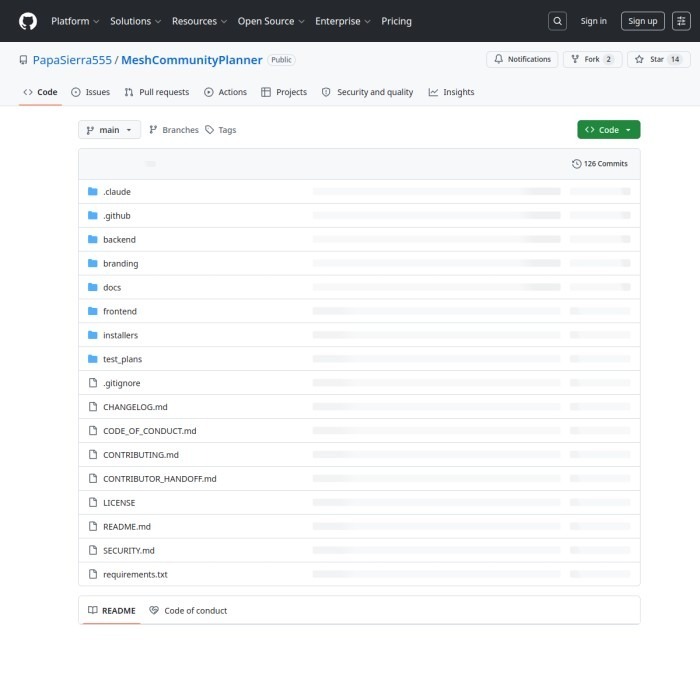The image size is (700, 700).
Task: Click the Sign in link
Action: (x=593, y=21)
